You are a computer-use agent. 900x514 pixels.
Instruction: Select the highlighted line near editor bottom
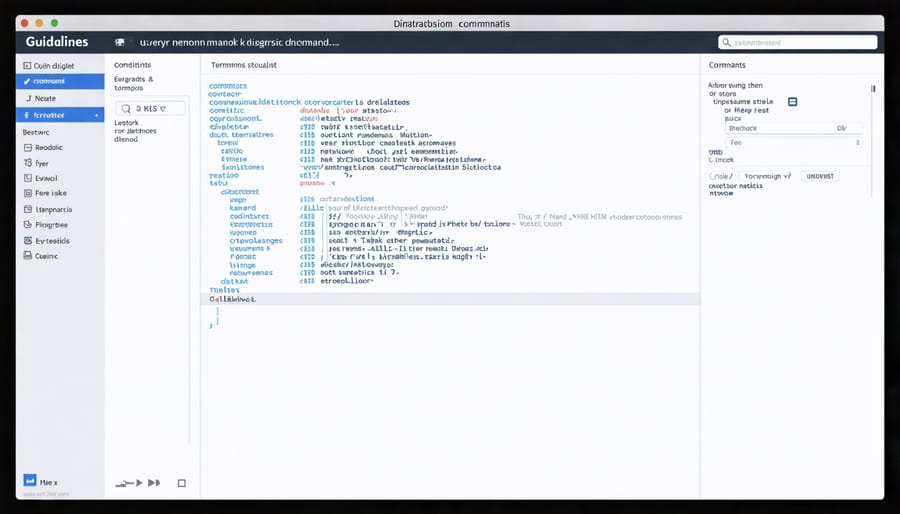(450, 299)
